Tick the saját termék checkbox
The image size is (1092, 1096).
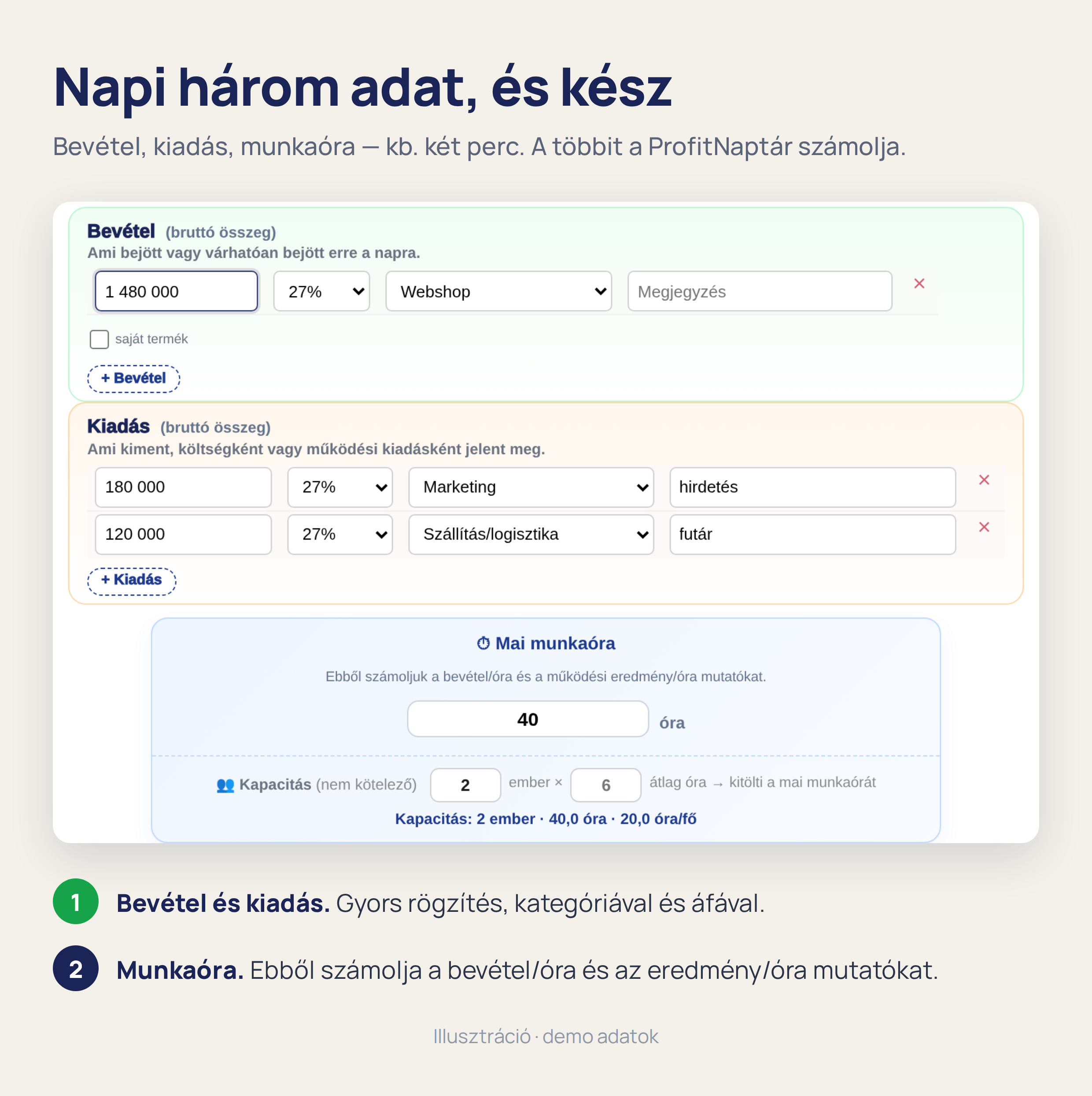point(99,339)
